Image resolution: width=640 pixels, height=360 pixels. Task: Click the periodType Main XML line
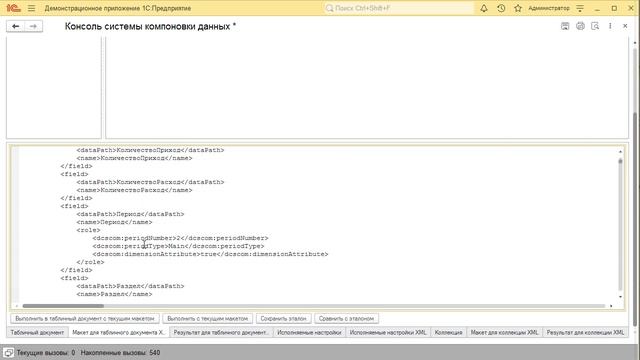[178, 246]
